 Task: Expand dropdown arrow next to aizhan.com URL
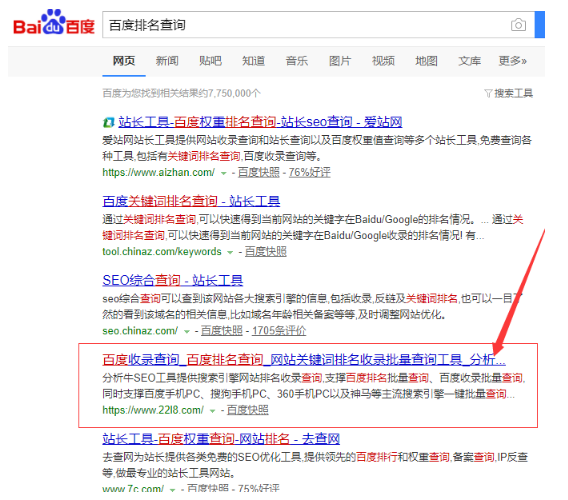tap(224, 173)
